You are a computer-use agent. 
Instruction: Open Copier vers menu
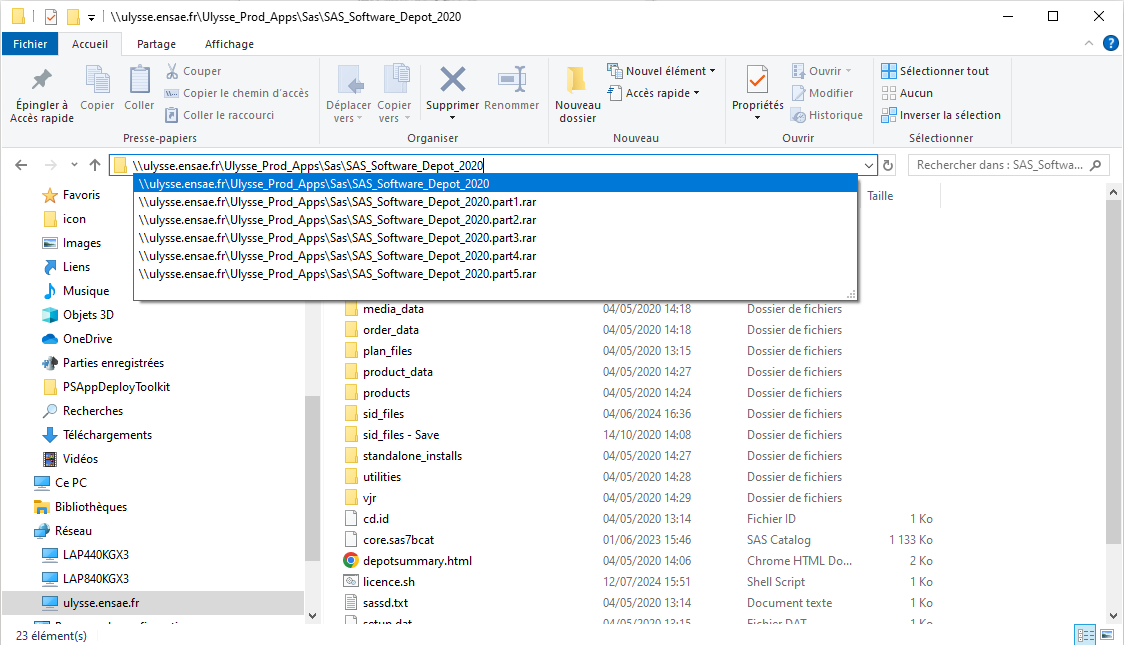[394, 95]
